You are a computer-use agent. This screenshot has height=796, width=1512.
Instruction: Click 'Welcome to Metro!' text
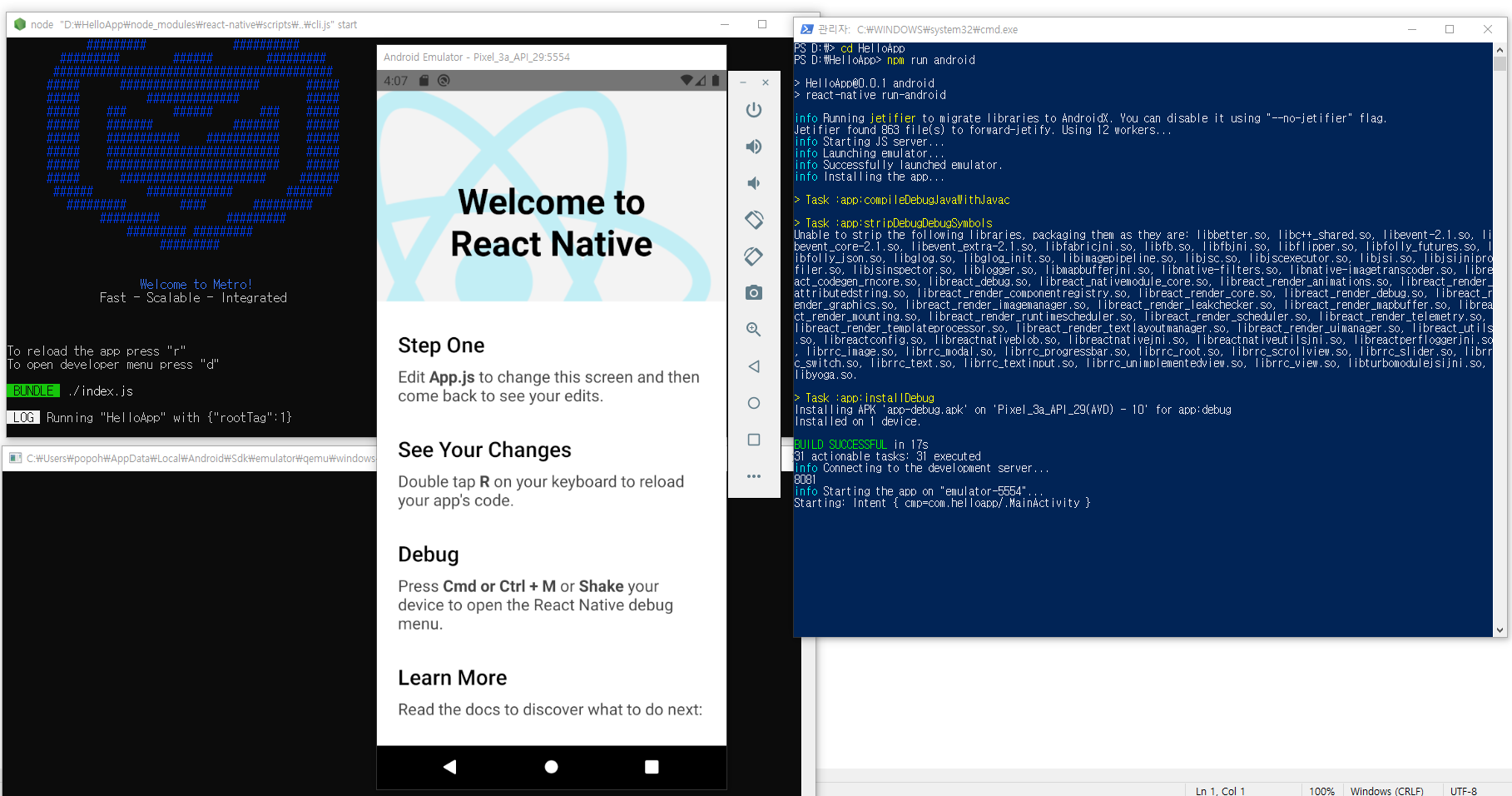click(x=196, y=285)
